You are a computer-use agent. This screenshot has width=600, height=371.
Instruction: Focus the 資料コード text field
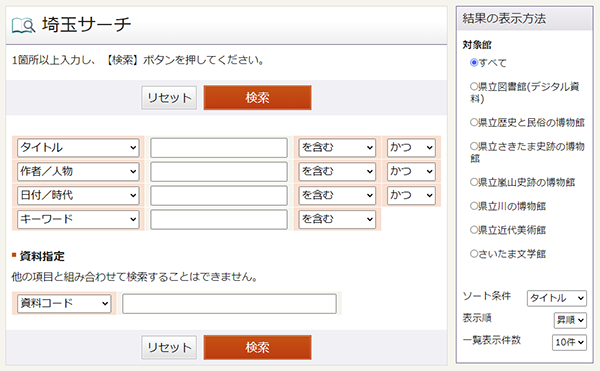pyautogui.click(x=230, y=304)
